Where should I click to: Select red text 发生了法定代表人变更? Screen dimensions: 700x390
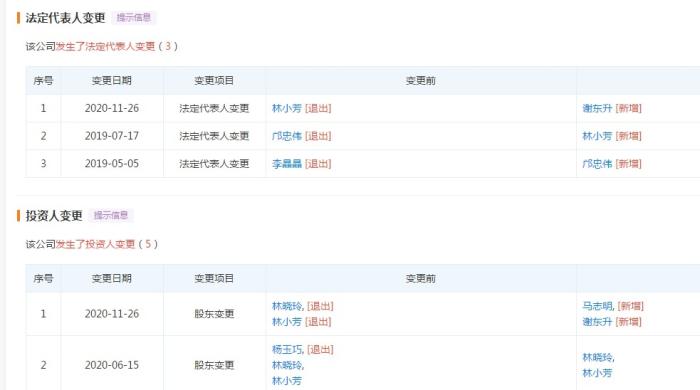point(105,46)
